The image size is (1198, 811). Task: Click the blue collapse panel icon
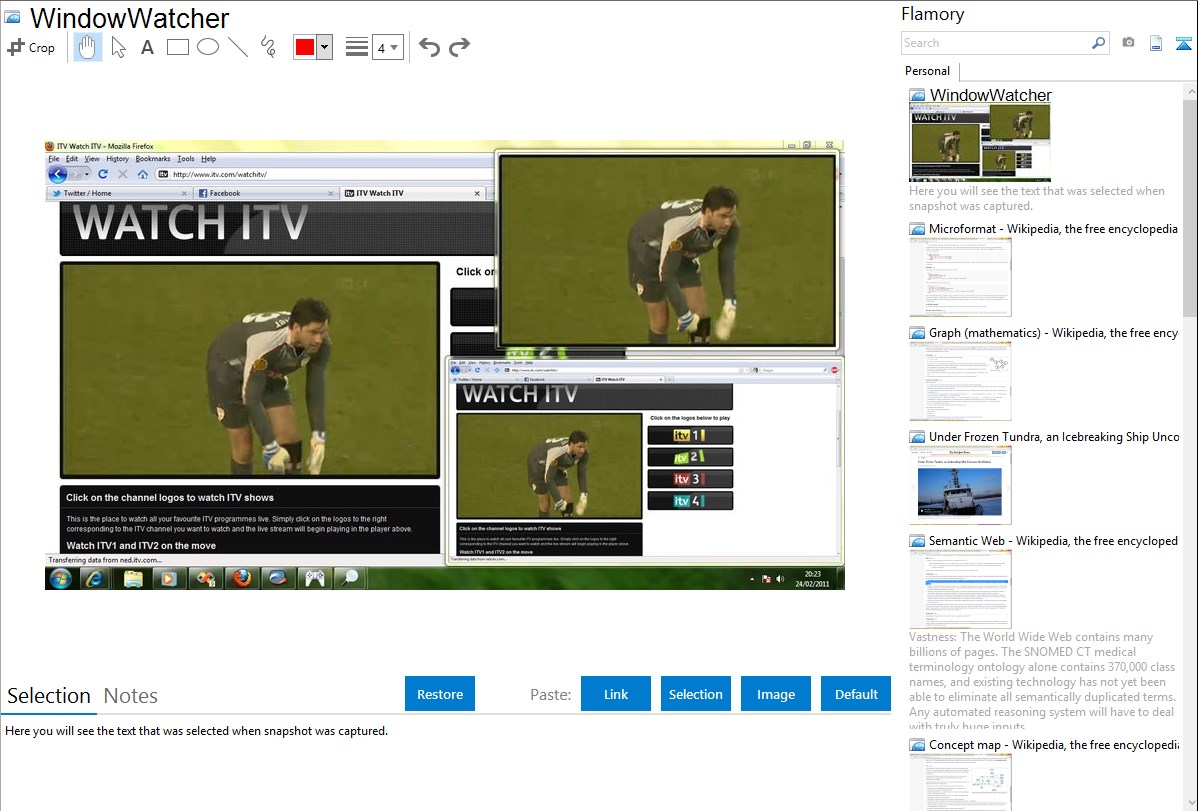point(1183,43)
